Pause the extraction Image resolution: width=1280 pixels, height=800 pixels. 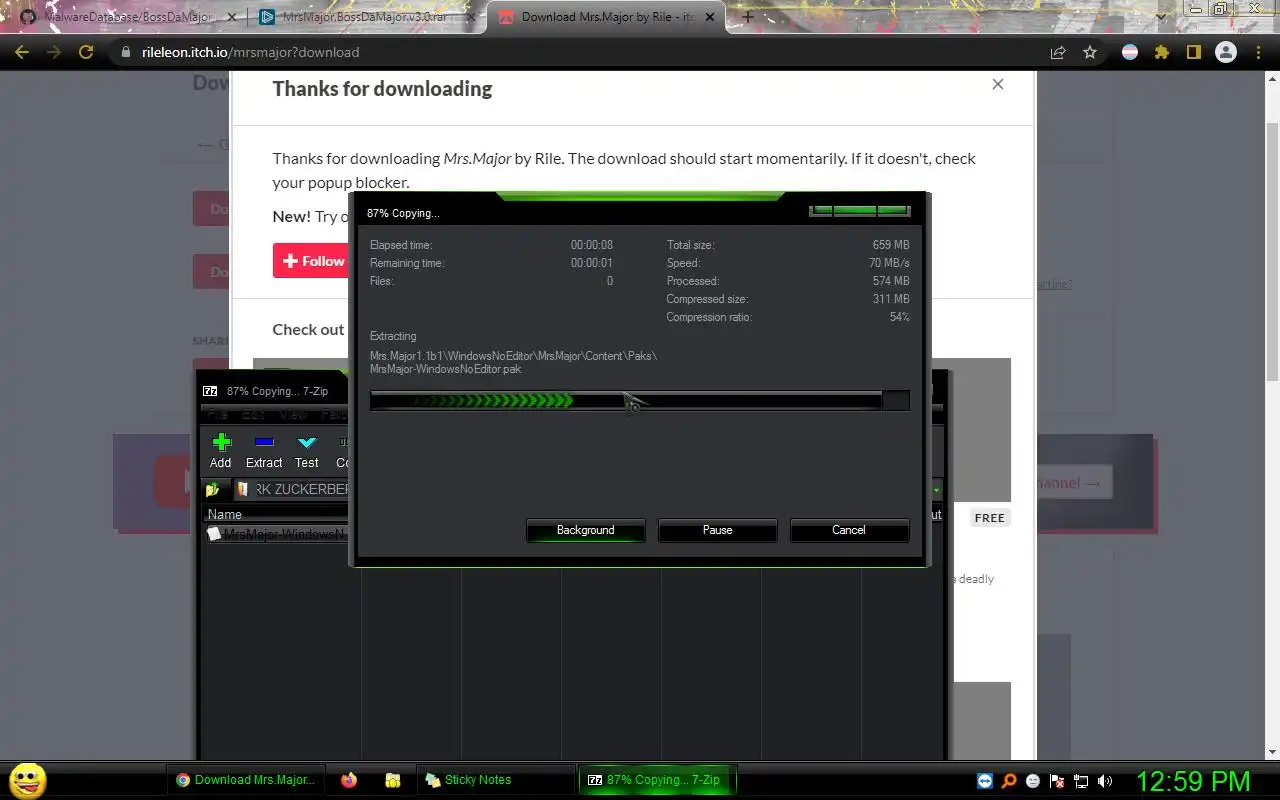717,530
